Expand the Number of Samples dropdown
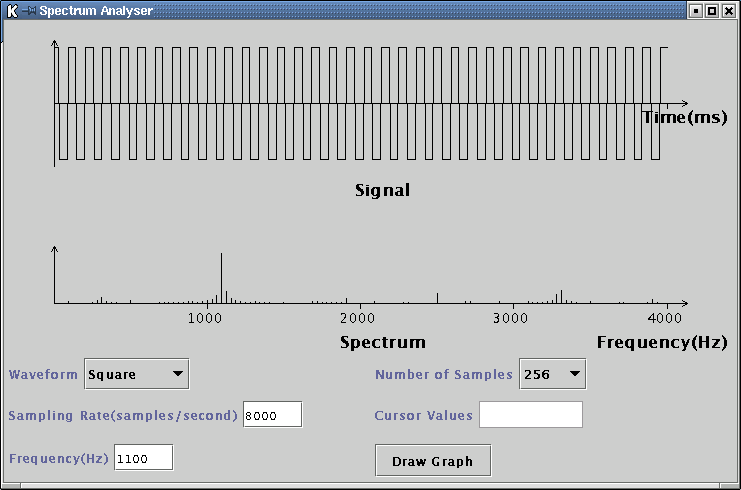Viewport: 741px width, 490px height. tap(552, 374)
